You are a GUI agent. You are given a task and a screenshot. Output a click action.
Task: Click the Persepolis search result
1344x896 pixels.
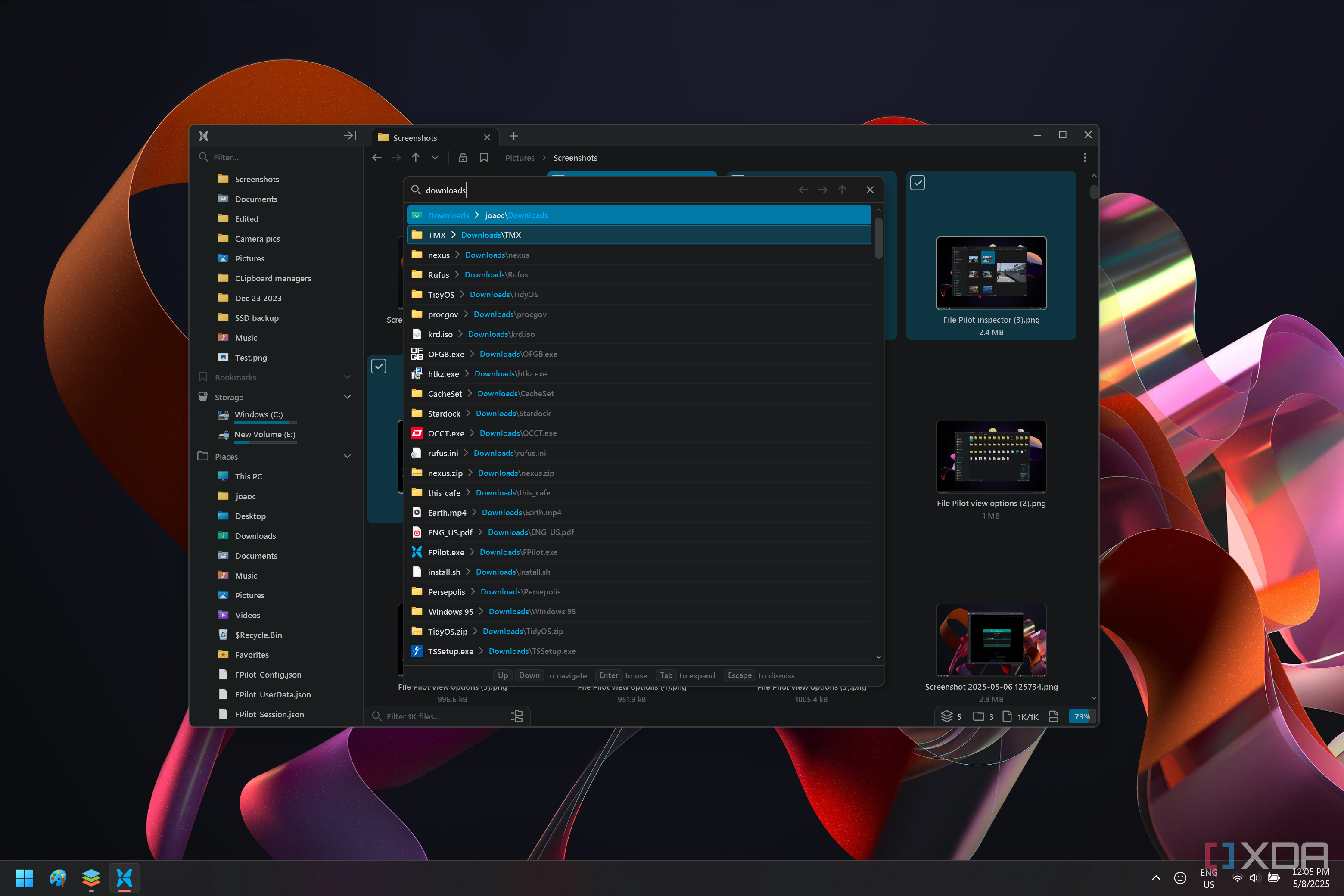click(638, 592)
